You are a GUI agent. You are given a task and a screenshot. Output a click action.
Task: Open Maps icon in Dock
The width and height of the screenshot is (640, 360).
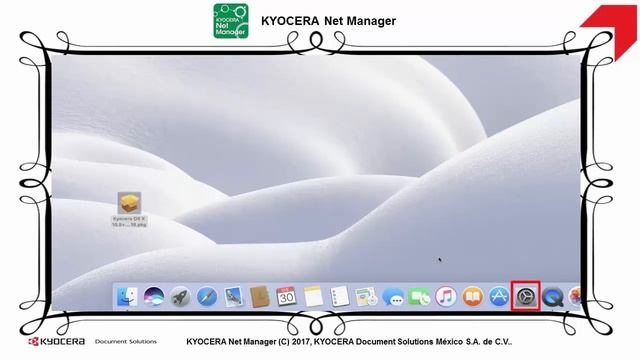click(x=366, y=297)
